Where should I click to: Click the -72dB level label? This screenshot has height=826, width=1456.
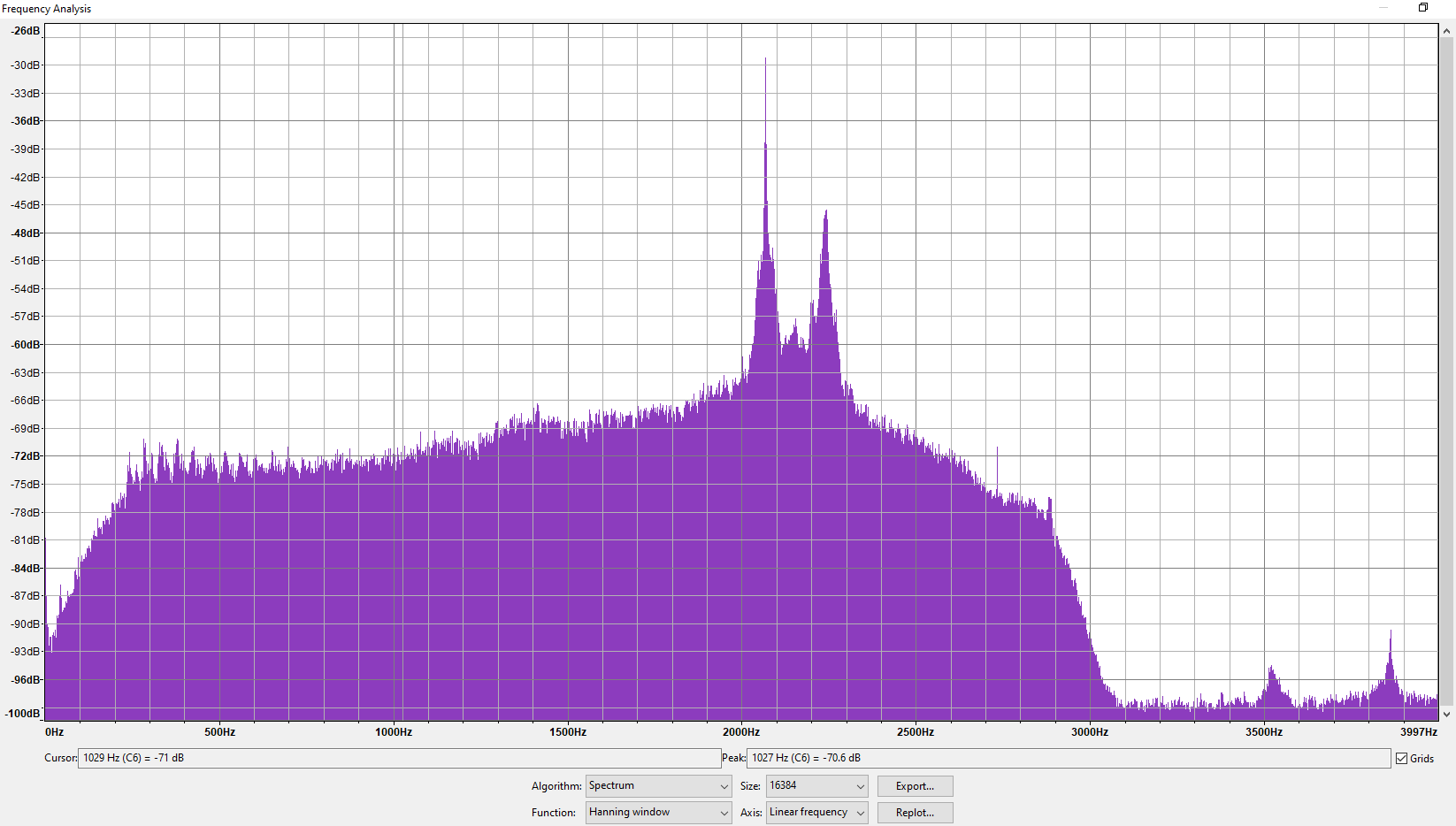click(x=26, y=455)
